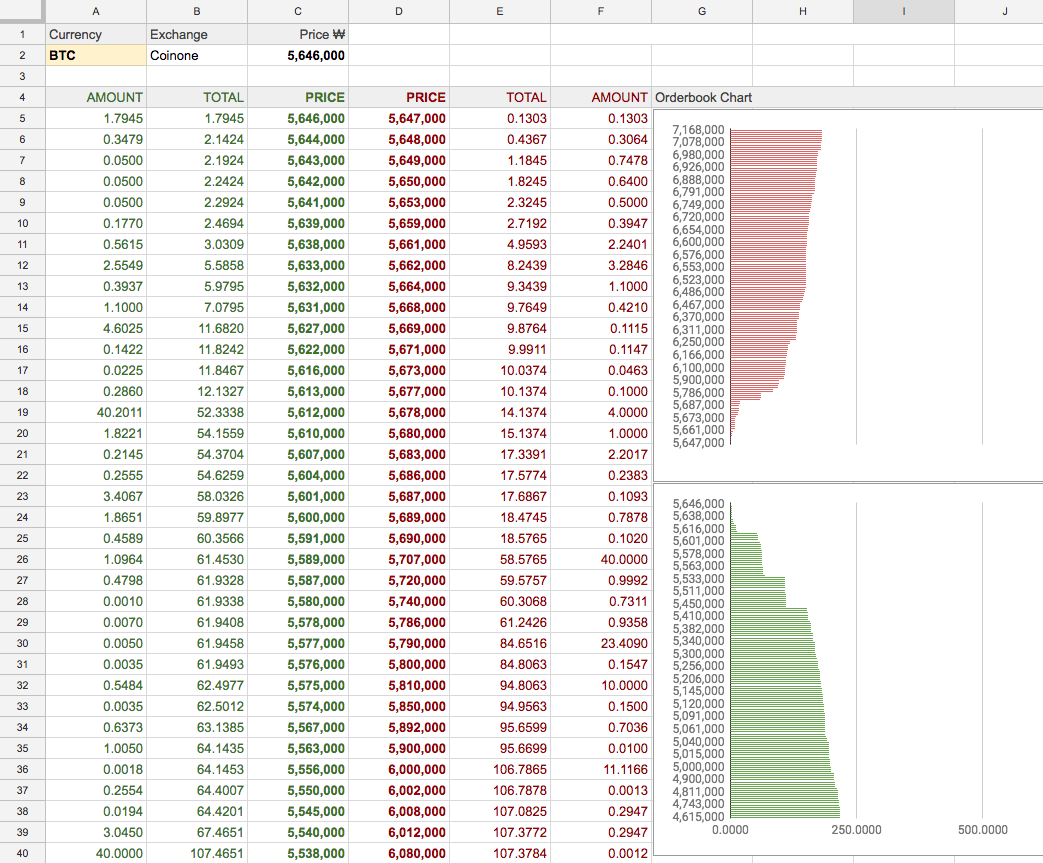Click buy price 5,612,000 cell
Image resolution: width=1043 pixels, height=863 pixels.
(298, 413)
